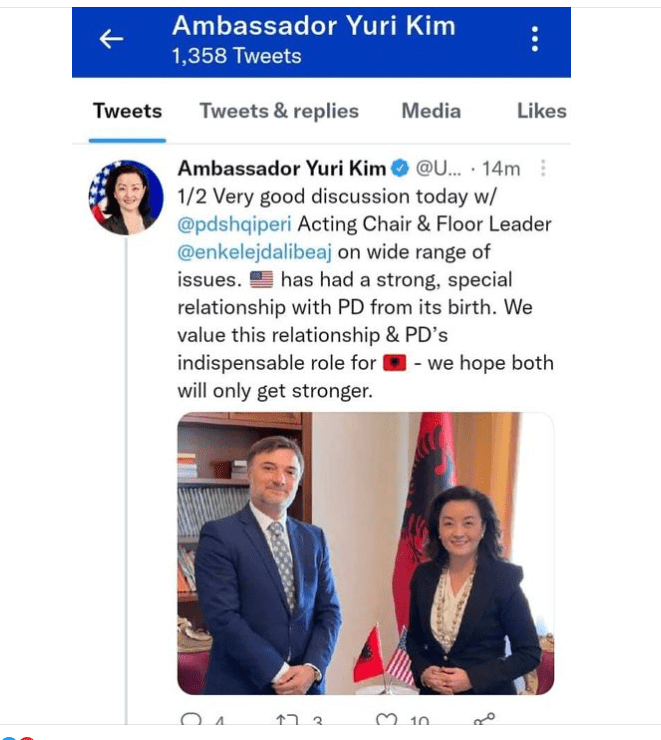Like the tweet with the heart icon
661x740 pixels.
click(386, 720)
